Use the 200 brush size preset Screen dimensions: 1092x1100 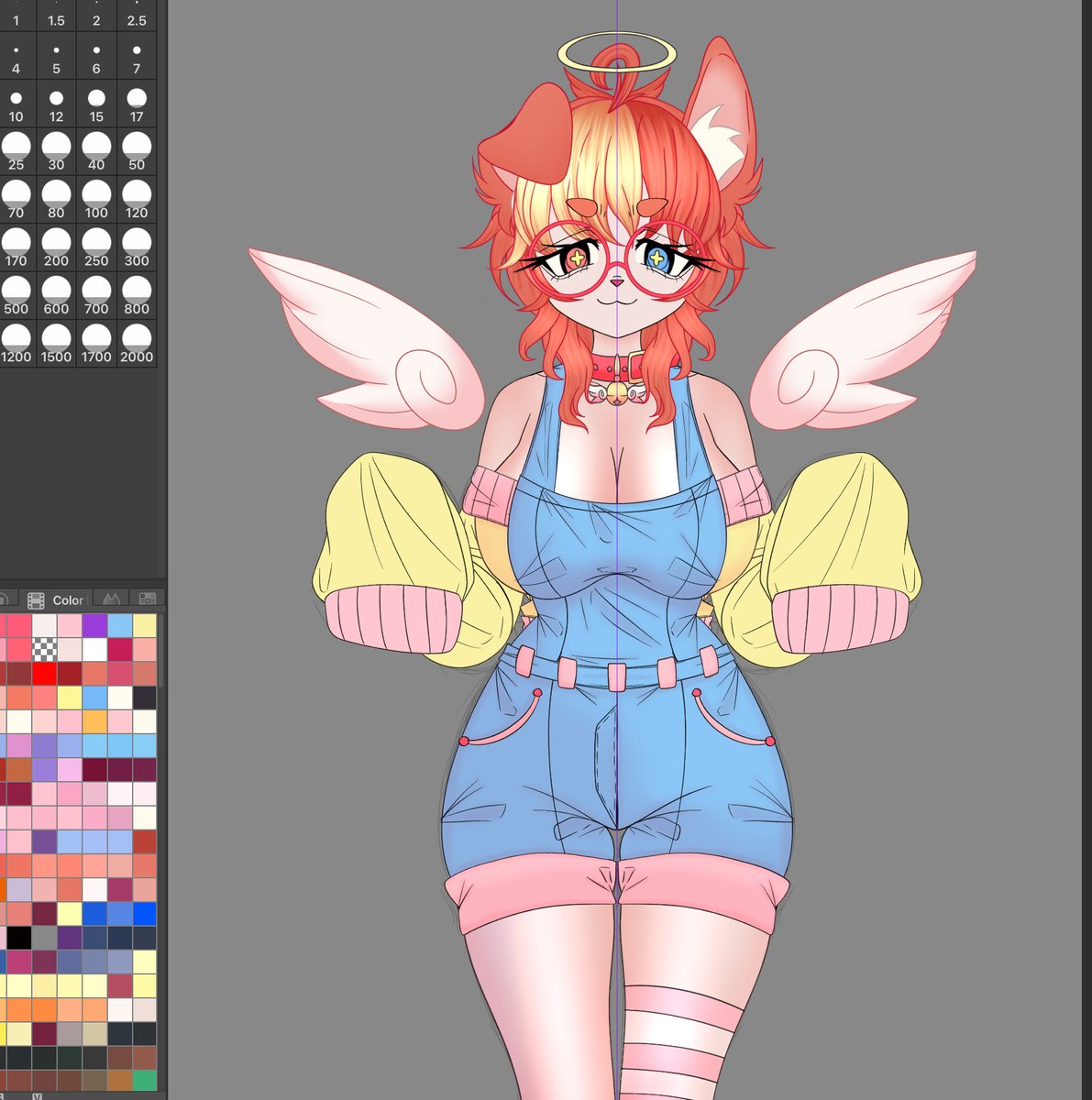point(56,247)
